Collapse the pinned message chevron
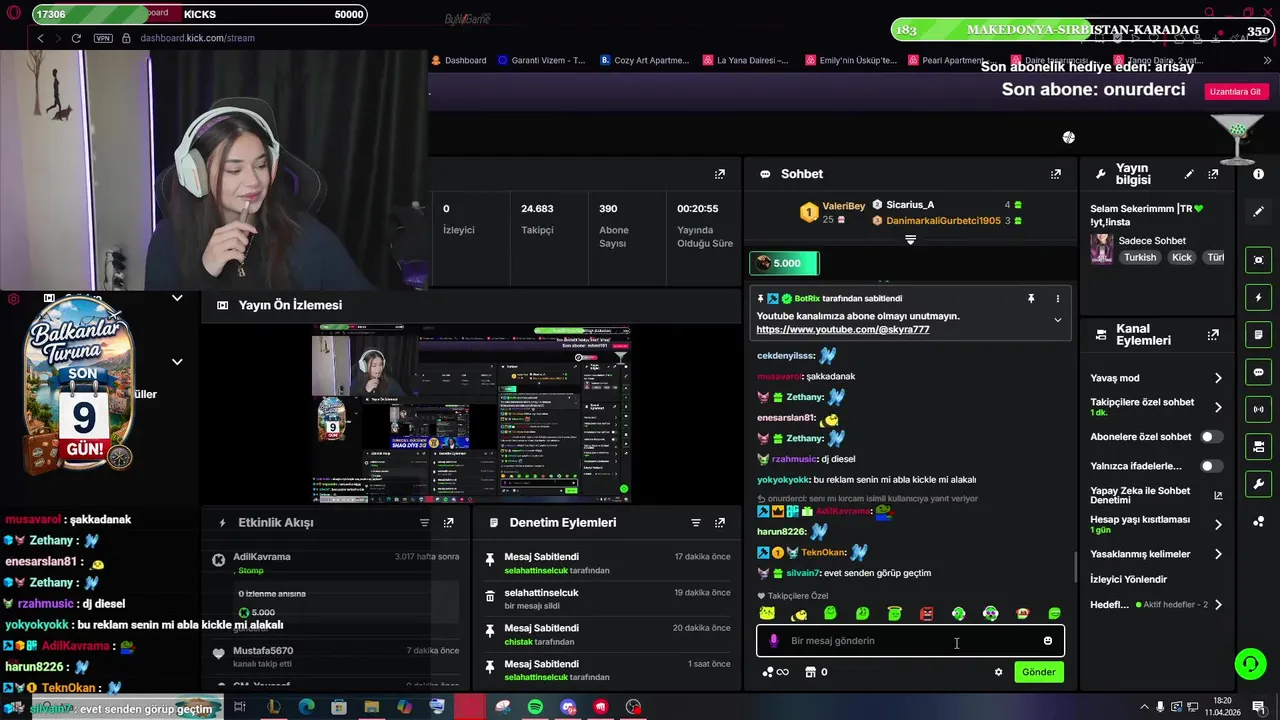Screen dimensions: 1280x720 (1057, 320)
